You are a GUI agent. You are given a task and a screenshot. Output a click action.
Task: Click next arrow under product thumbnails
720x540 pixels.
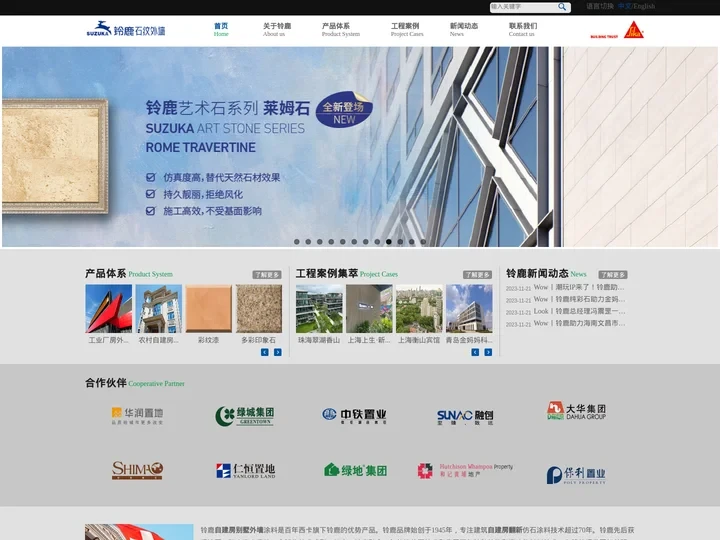[278, 352]
